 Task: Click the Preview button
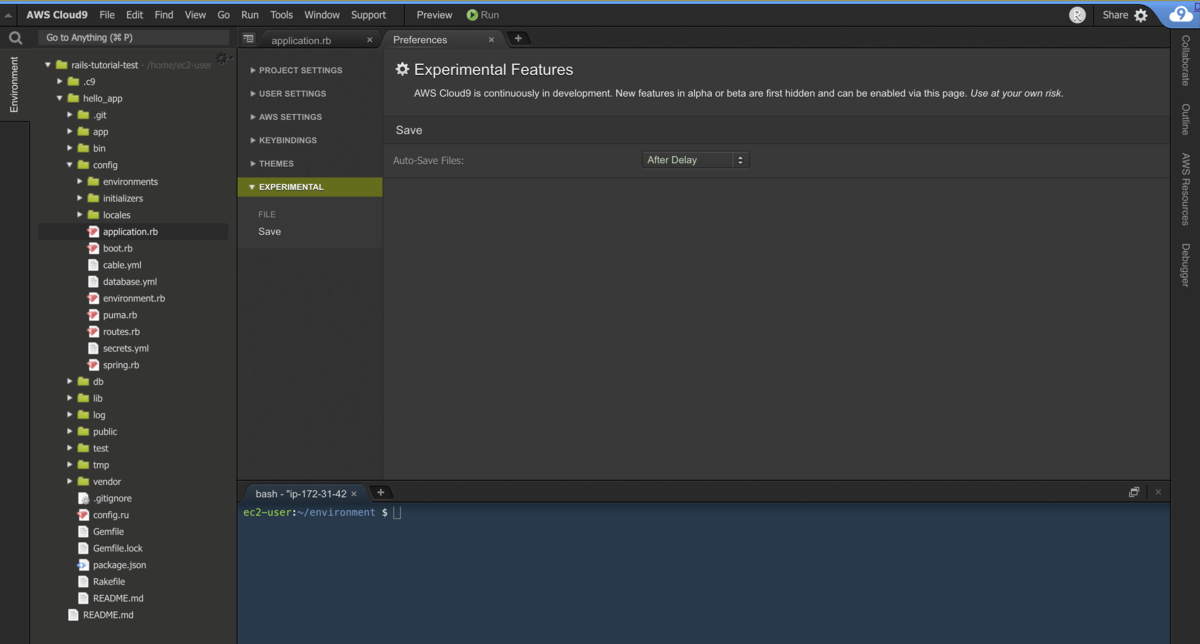tap(434, 15)
